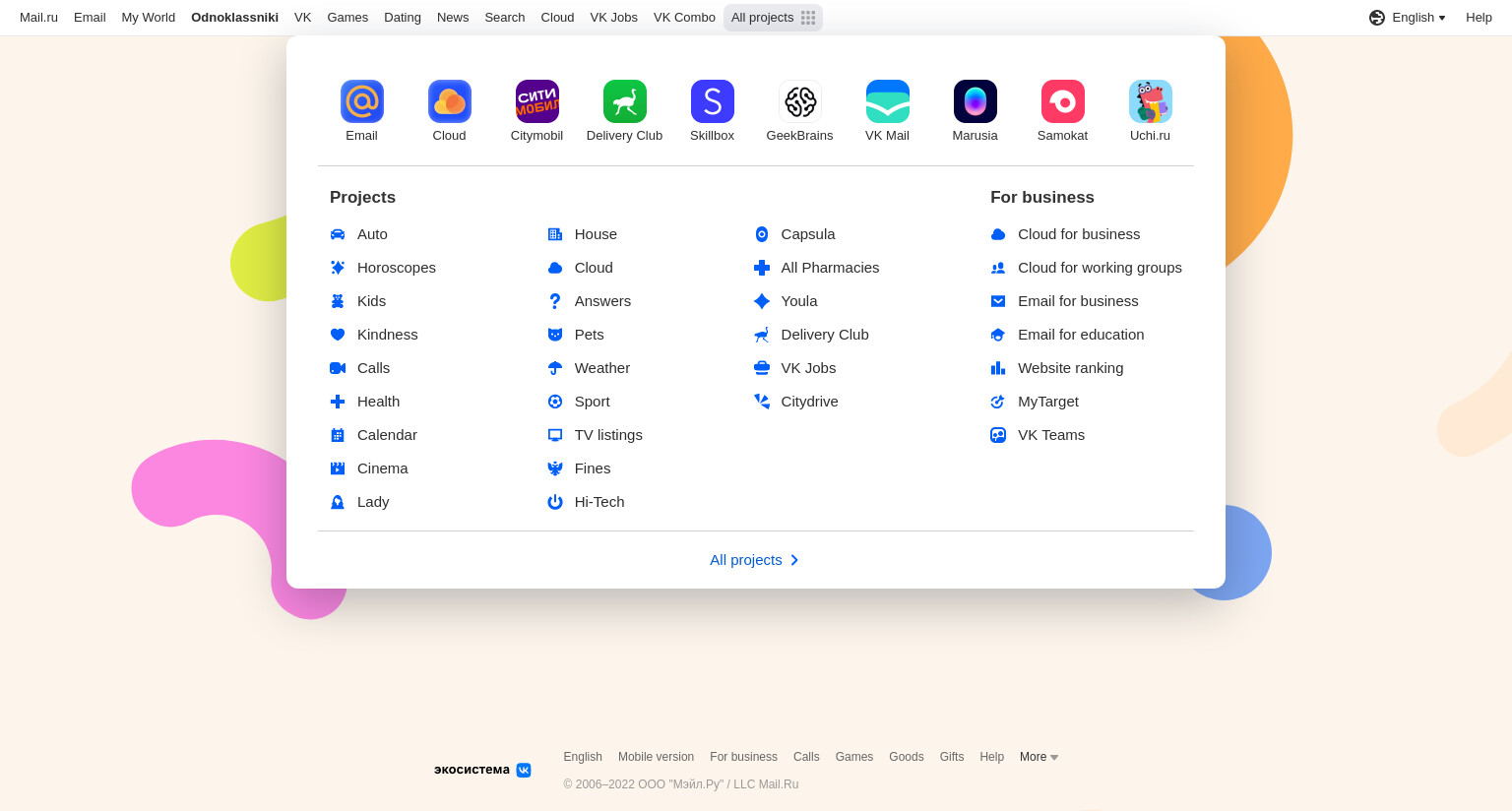Open the GeekBrains brain icon

[800, 101]
